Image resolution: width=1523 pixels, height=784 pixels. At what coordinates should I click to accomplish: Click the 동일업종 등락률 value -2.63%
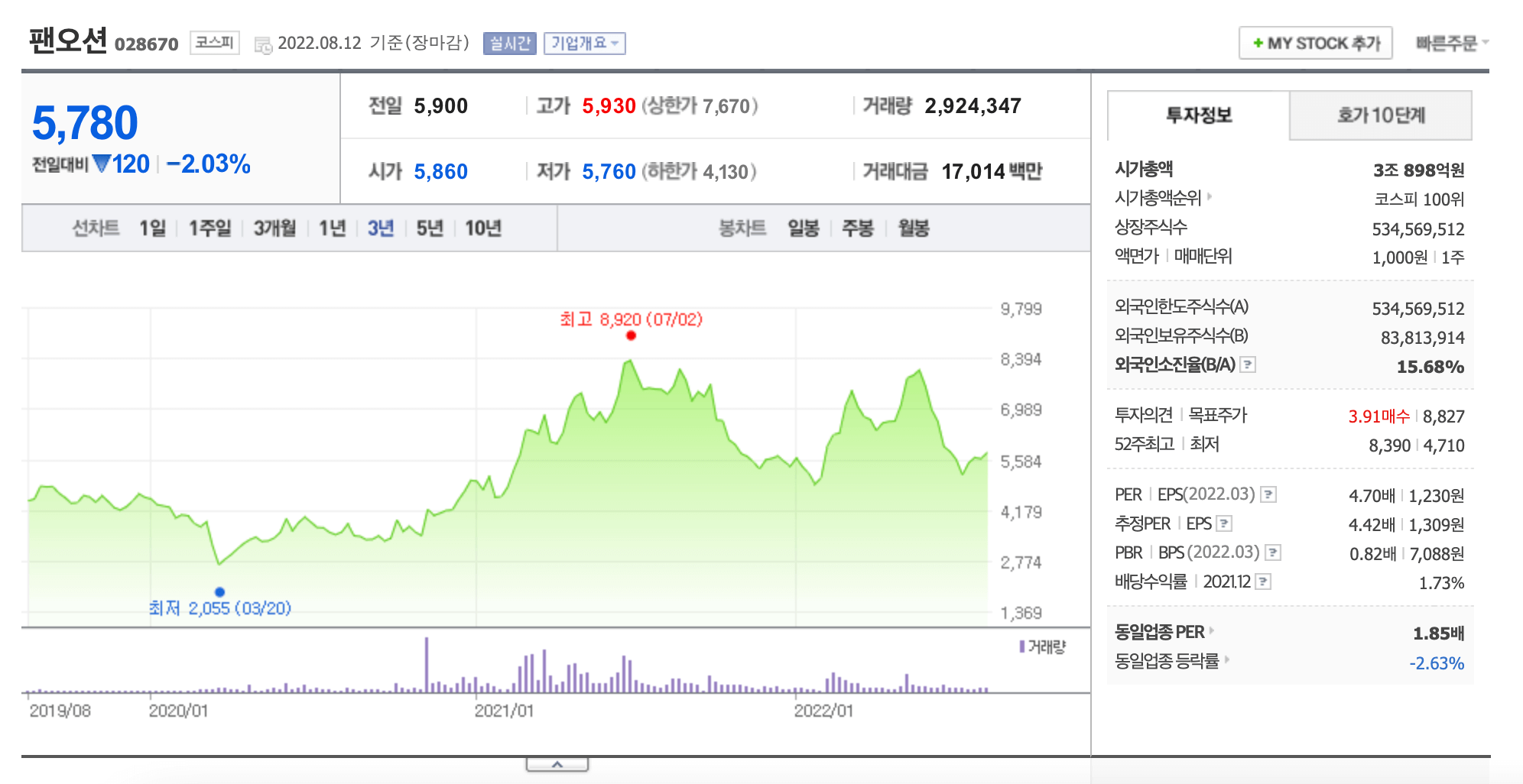[1437, 663]
